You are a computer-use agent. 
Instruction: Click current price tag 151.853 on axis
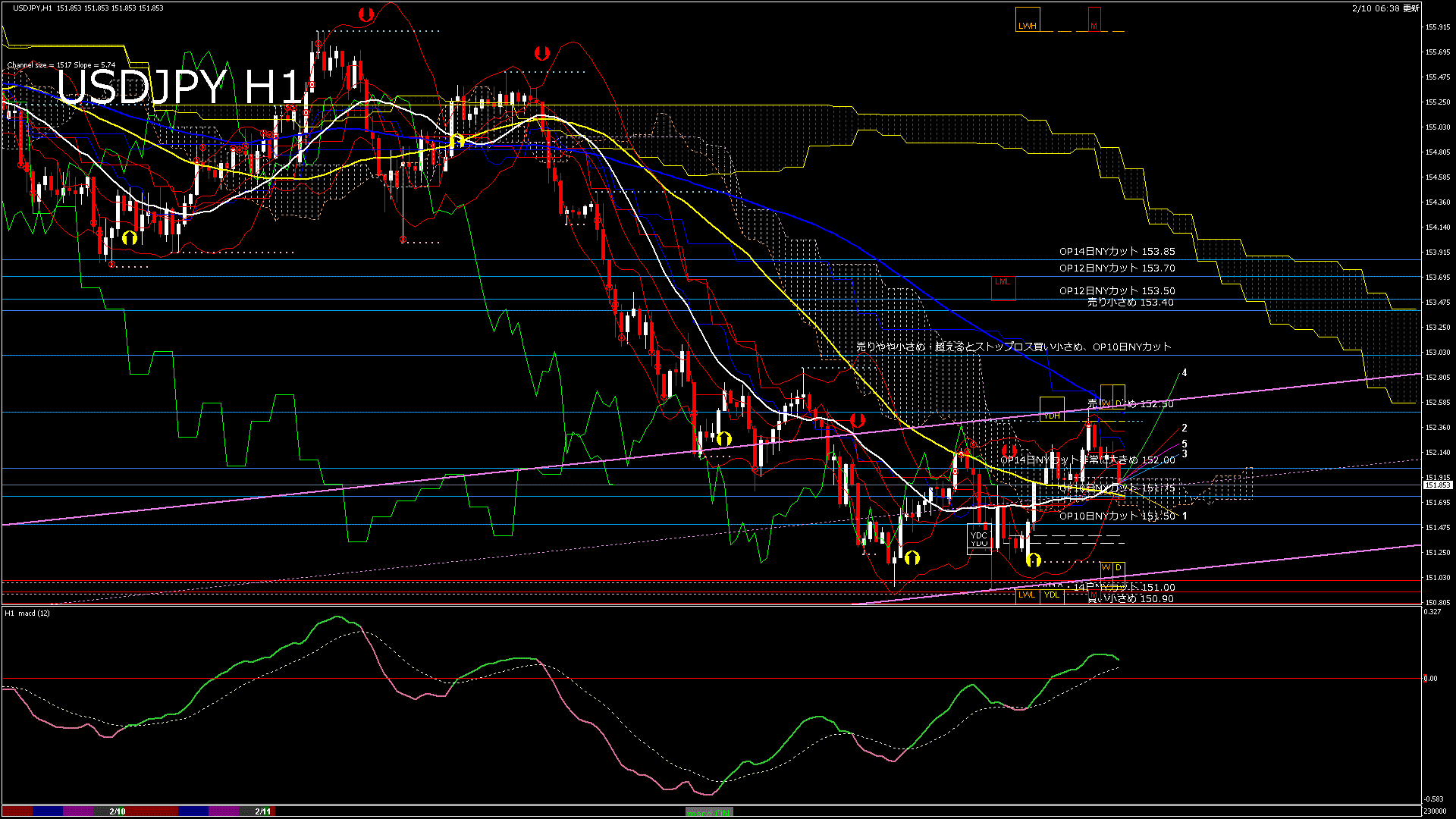click(x=1437, y=485)
